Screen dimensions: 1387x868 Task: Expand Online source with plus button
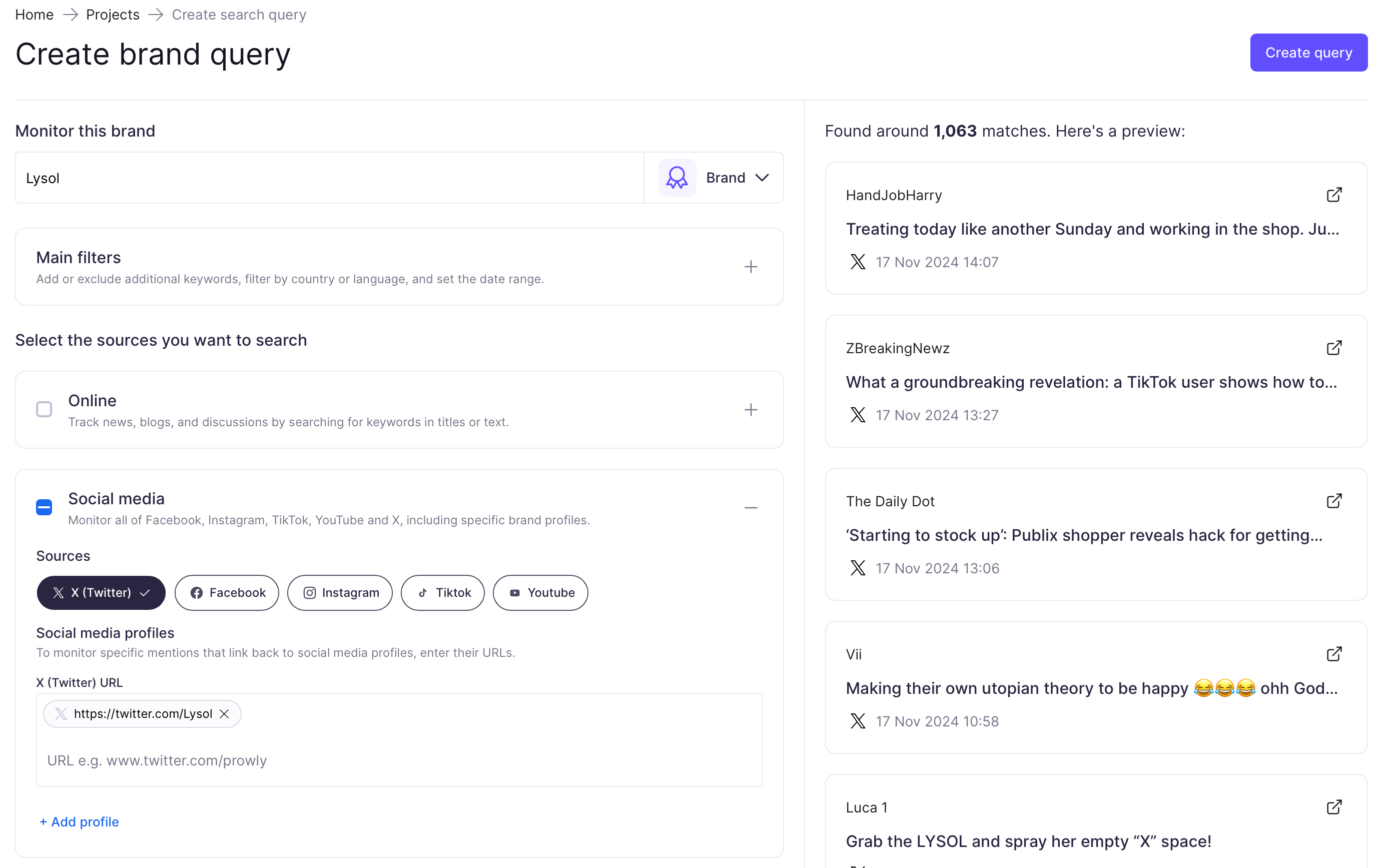tap(750, 409)
